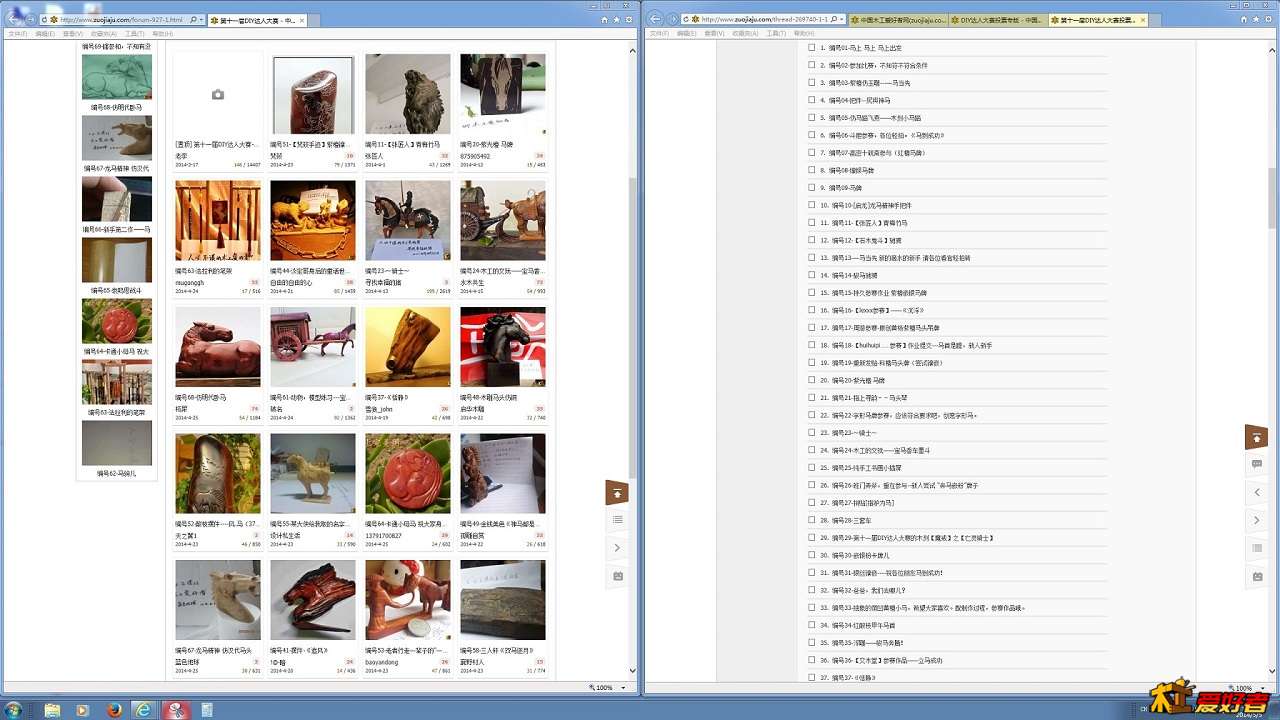Open Firefox from the taskbar
Image resolution: width=1280 pixels, height=720 pixels.
113,709
